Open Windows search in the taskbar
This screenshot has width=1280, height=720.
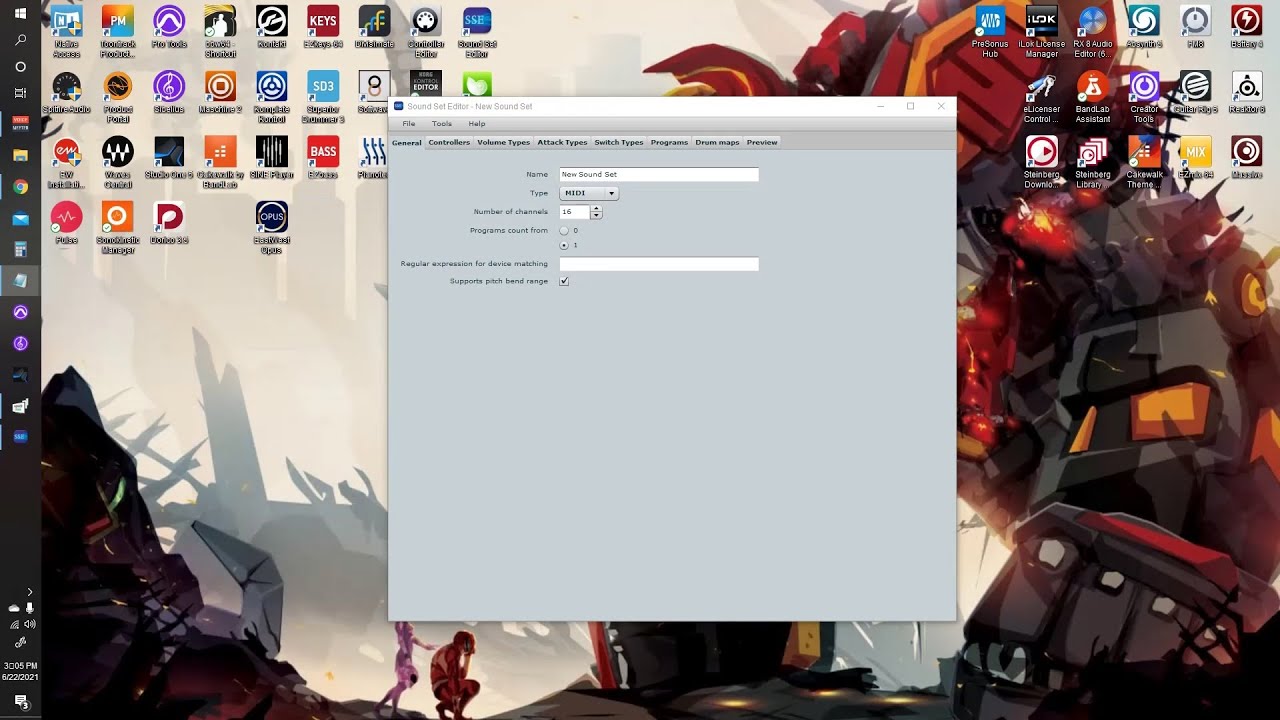click(20, 40)
